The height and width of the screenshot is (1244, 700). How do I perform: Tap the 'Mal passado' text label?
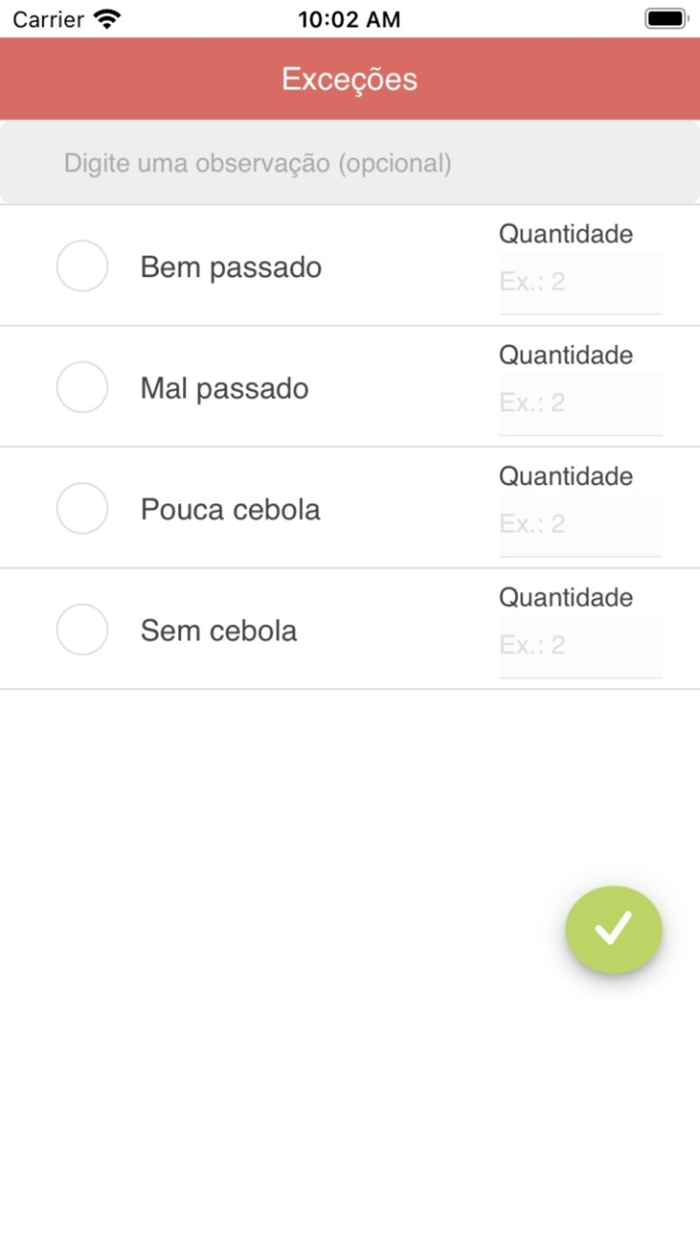tap(224, 389)
